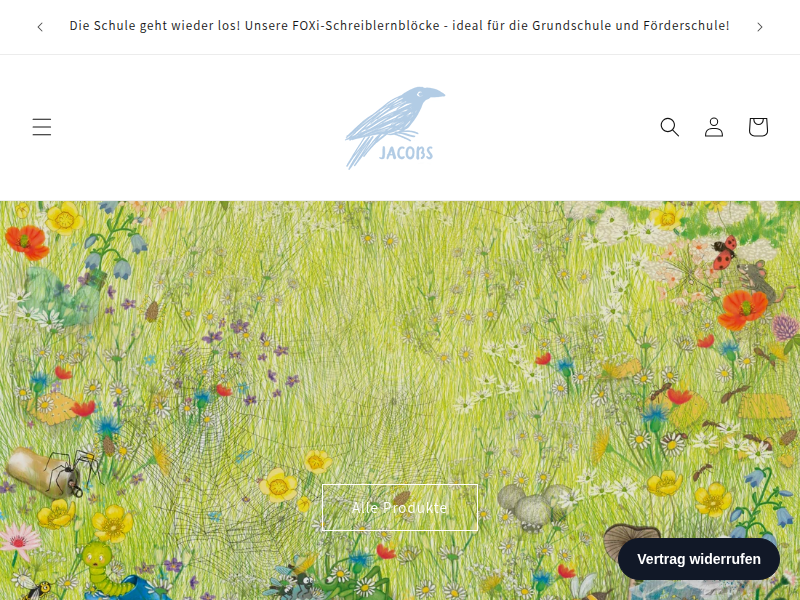Open the search magnifier icon
Screen dimensions: 800x600
(669, 127)
